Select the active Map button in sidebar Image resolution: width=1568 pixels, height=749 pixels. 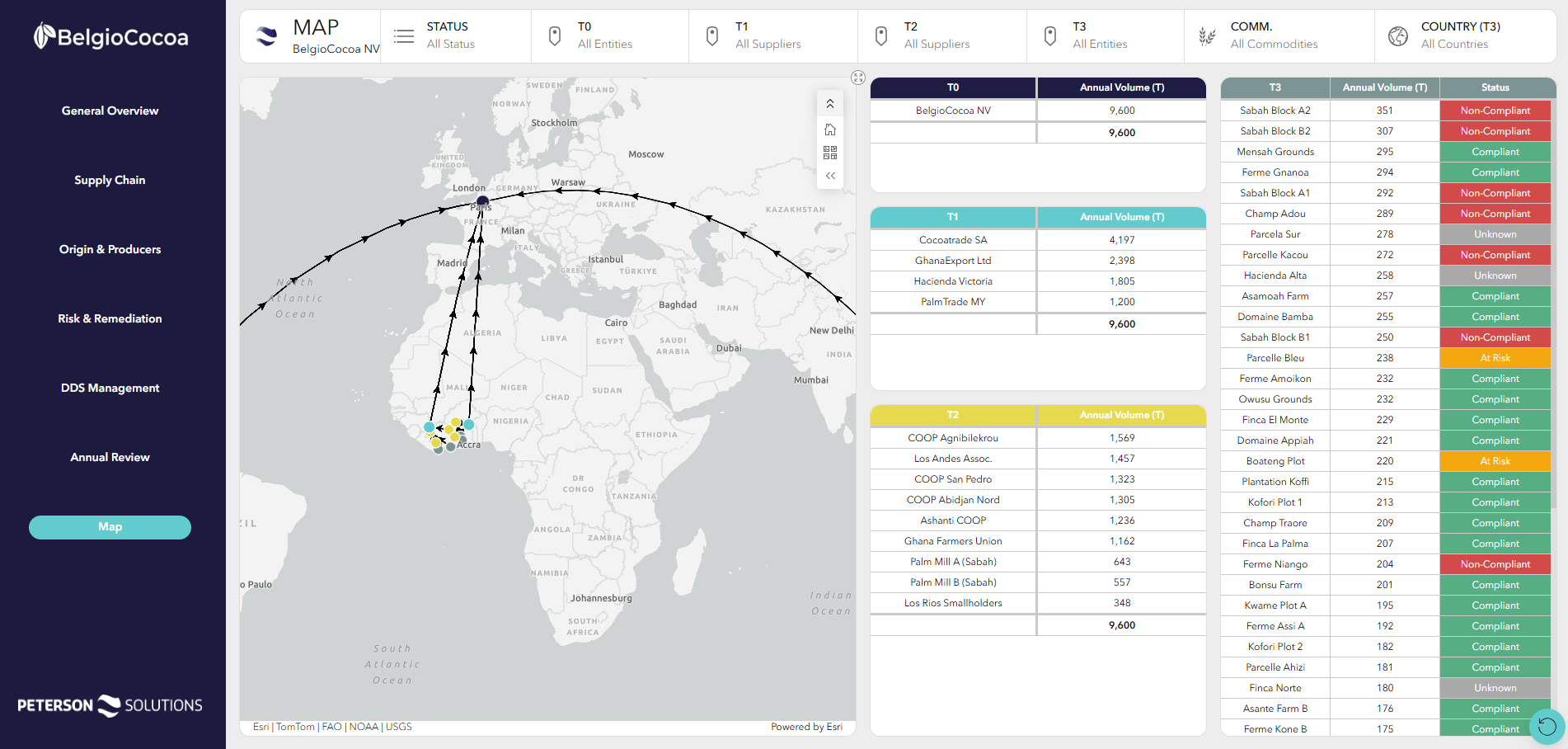click(x=110, y=527)
